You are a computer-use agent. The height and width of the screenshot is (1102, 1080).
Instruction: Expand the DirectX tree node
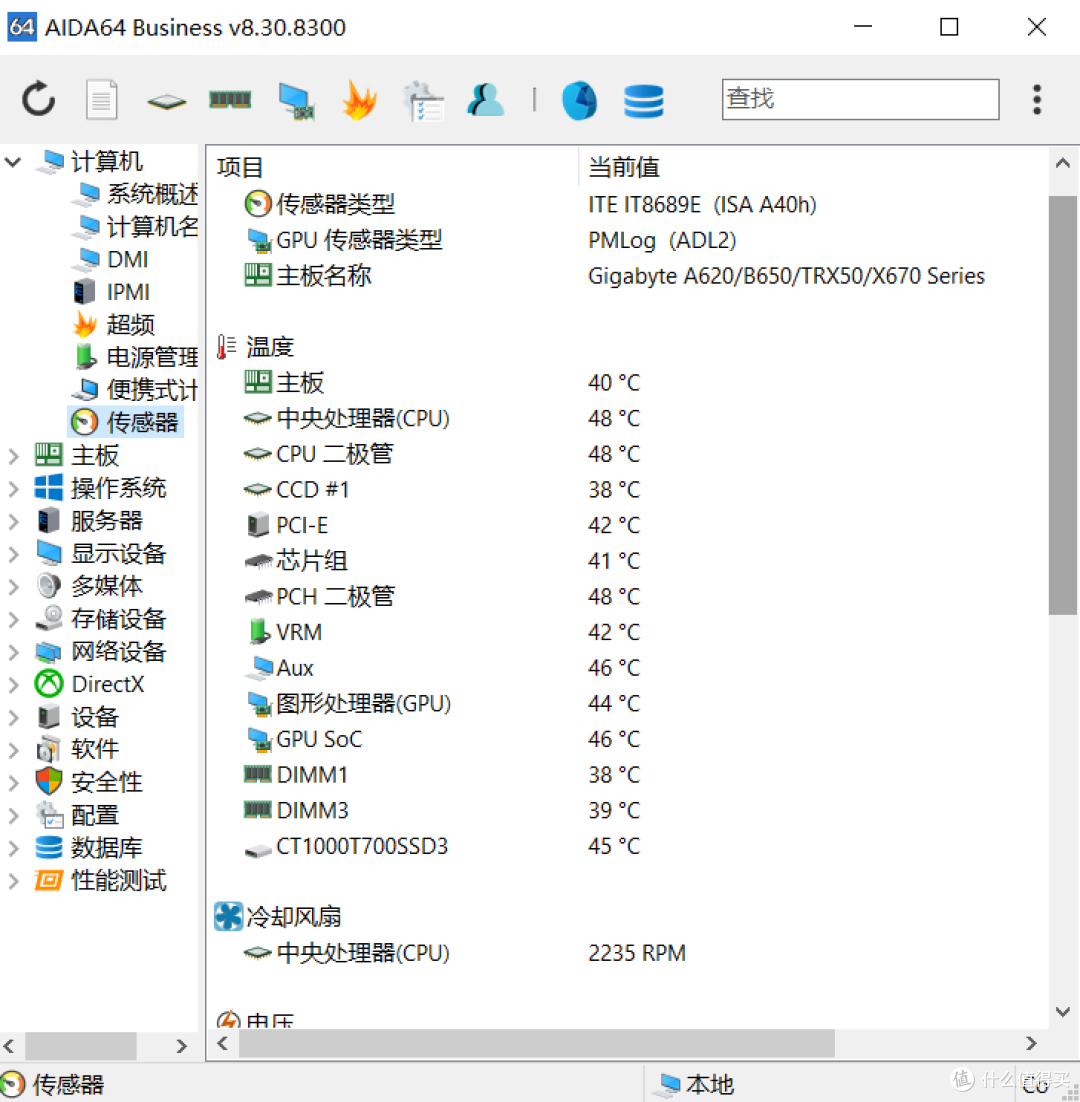pos(13,685)
